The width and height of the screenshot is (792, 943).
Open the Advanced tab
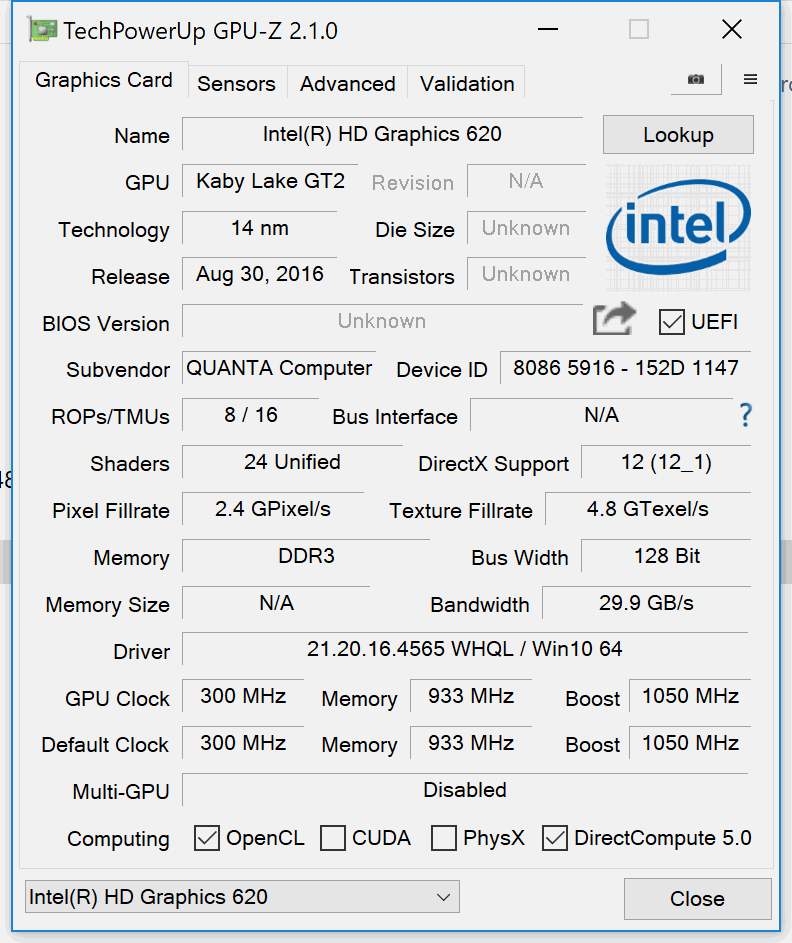tap(347, 83)
